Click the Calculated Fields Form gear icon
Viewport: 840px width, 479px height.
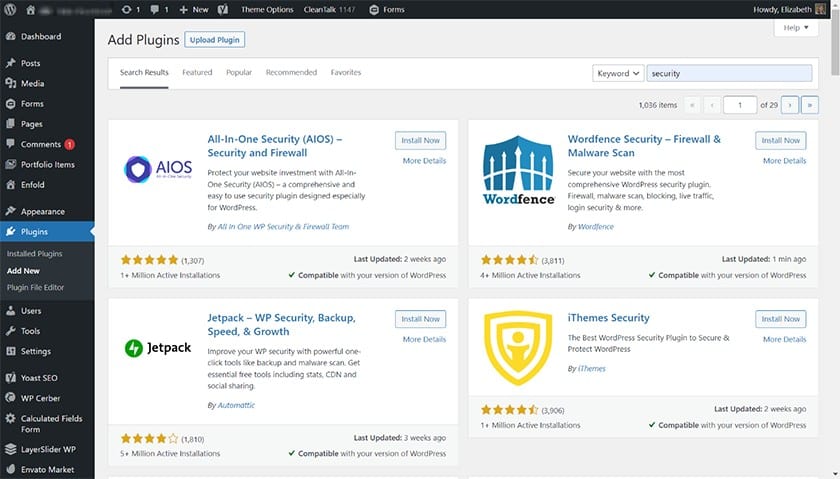point(10,418)
